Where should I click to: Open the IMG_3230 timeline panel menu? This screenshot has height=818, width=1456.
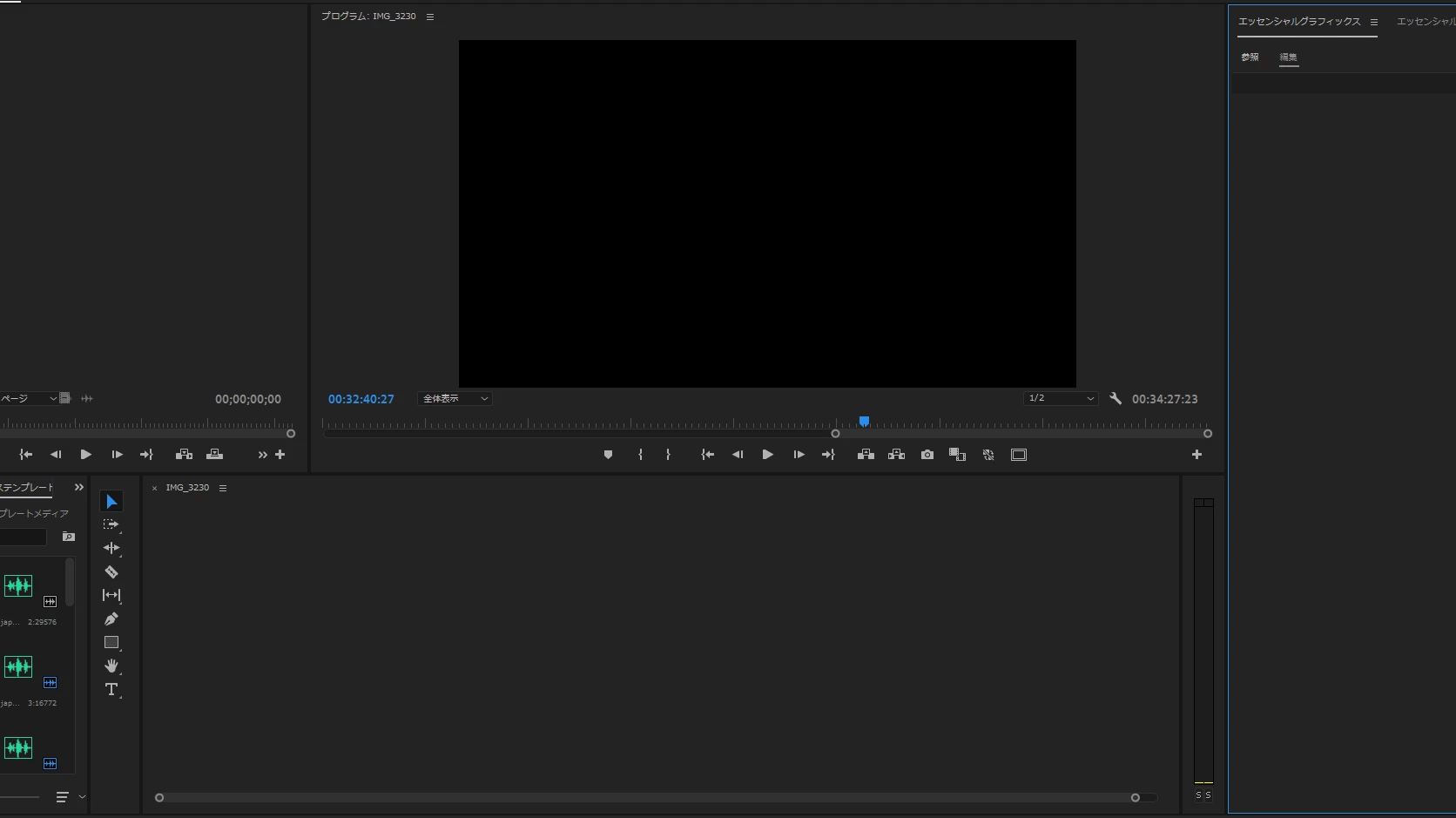[223, 489]
